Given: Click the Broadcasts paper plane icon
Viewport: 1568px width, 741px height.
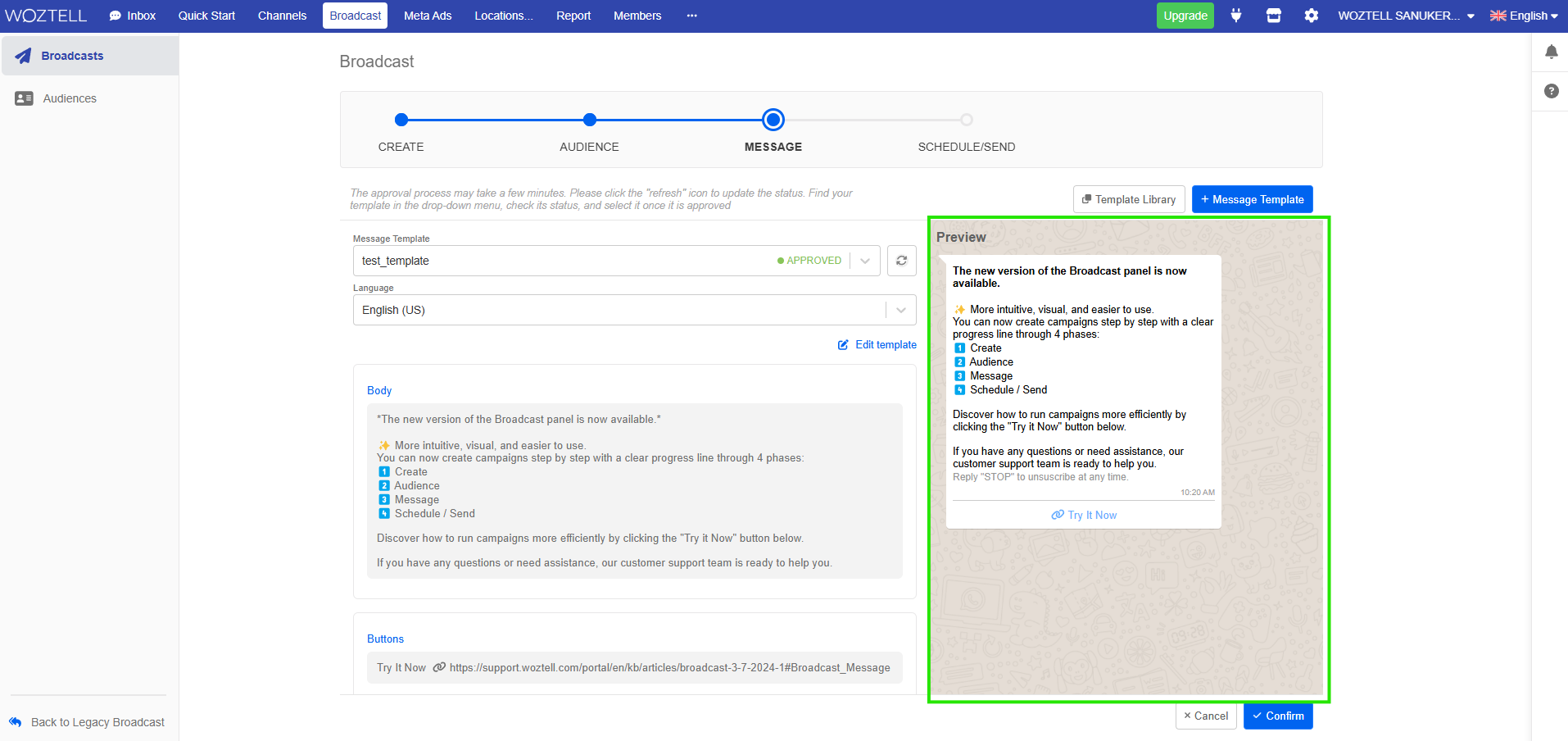Looking at the screenshot, I should [x=24, y=56].
